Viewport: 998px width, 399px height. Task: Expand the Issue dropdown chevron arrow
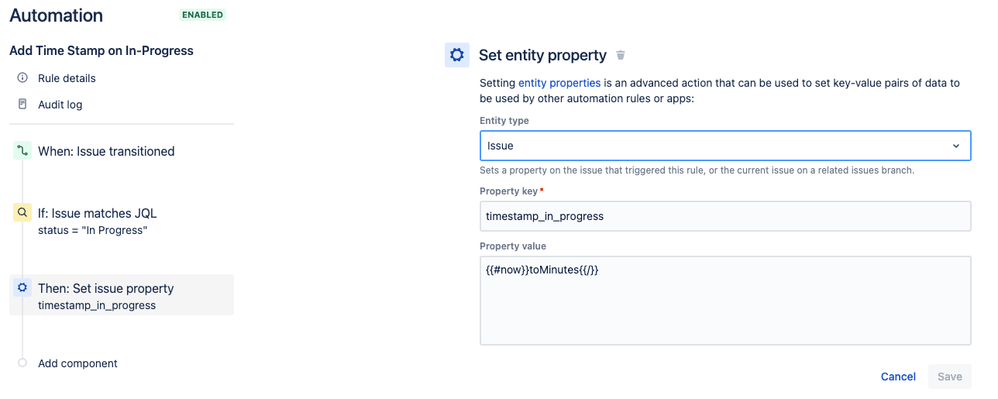(955, 146)
